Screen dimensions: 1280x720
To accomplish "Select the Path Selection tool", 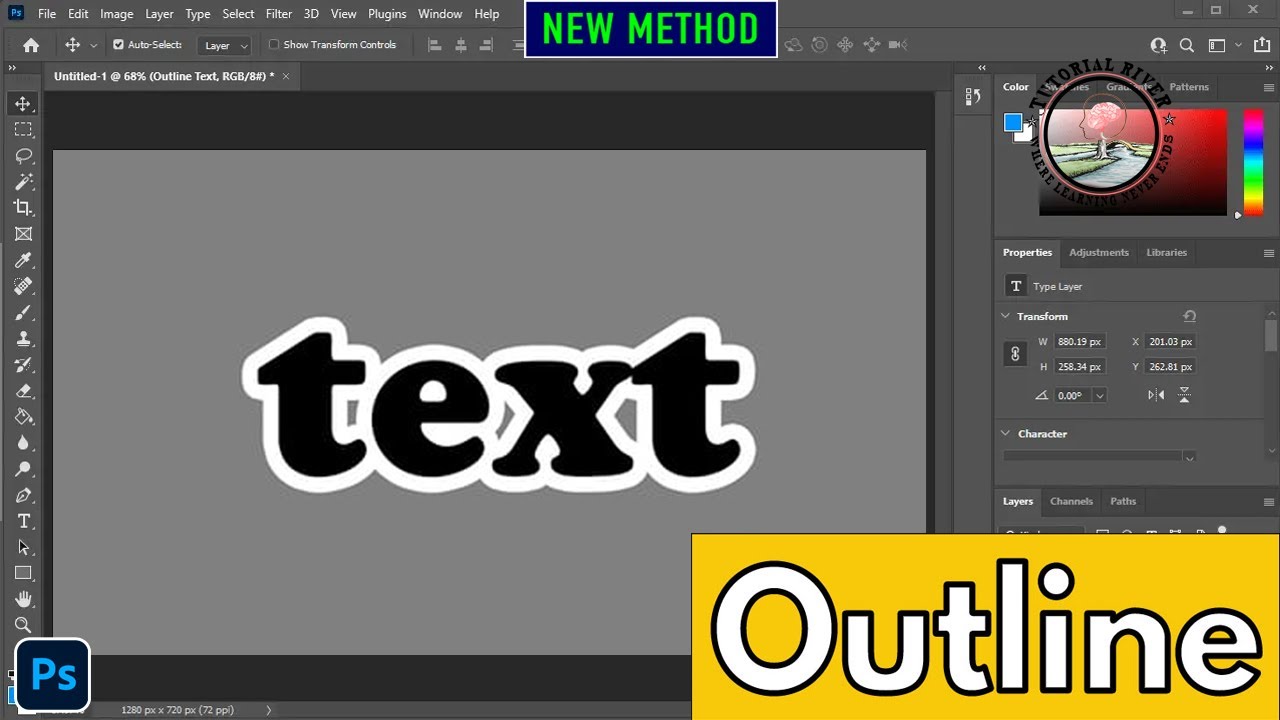I will point(23,547).
